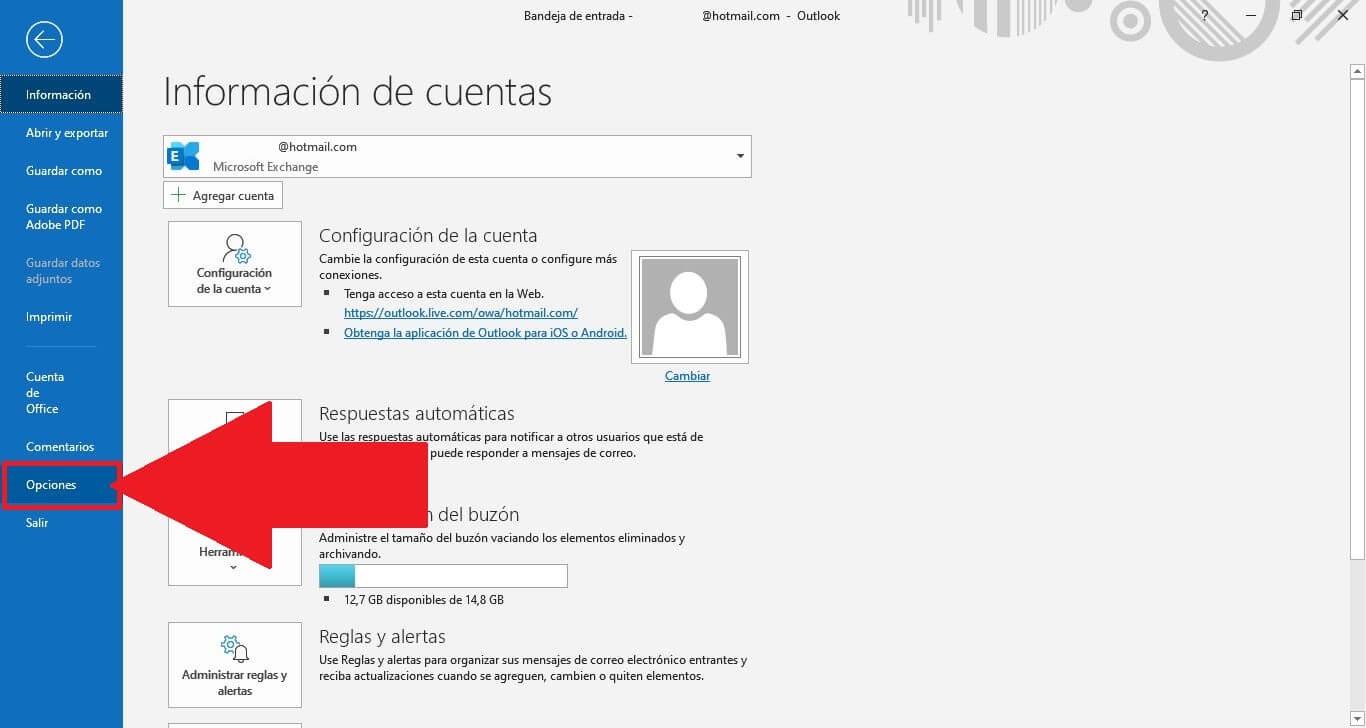Image resolution: width=1366 pixels, height=728 pixels.
Task: Click the profile picture placeholder
Action: pyautogui.click(x=690, y=307)
